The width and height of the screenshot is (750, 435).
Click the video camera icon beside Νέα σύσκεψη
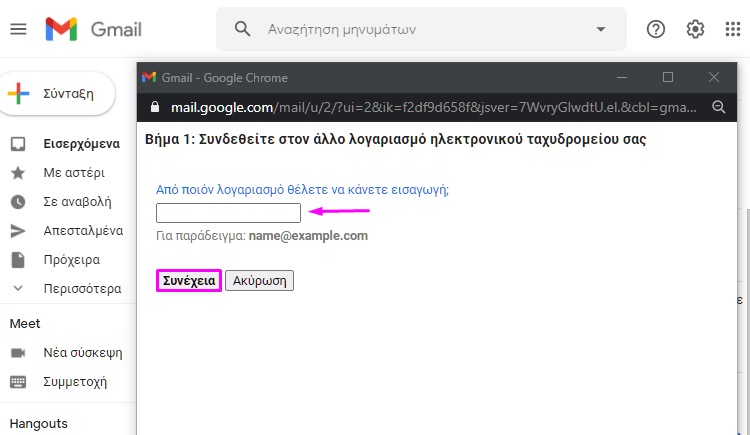pyautogui.click(x=18, y=353)
